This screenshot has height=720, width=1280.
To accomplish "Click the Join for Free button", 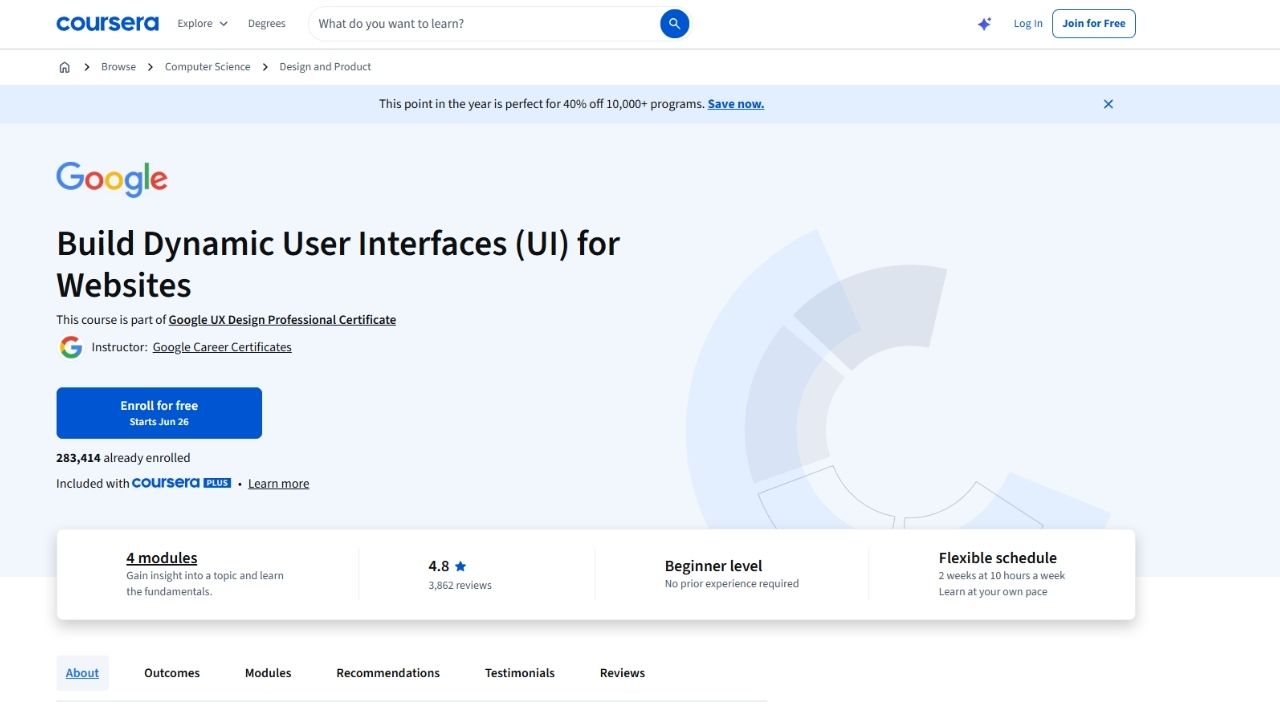I will click(1094, 24).
